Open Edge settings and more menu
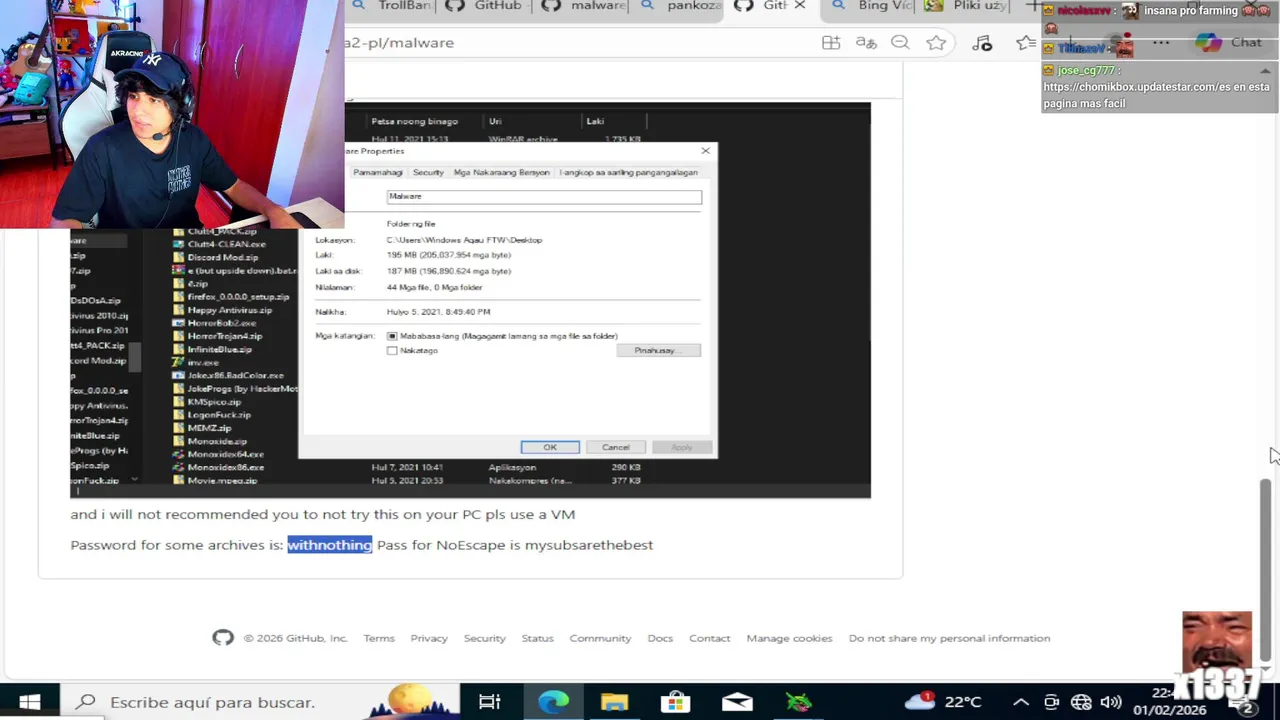This screenshot has height=720, width=1280. click(x=1161, y=42)
